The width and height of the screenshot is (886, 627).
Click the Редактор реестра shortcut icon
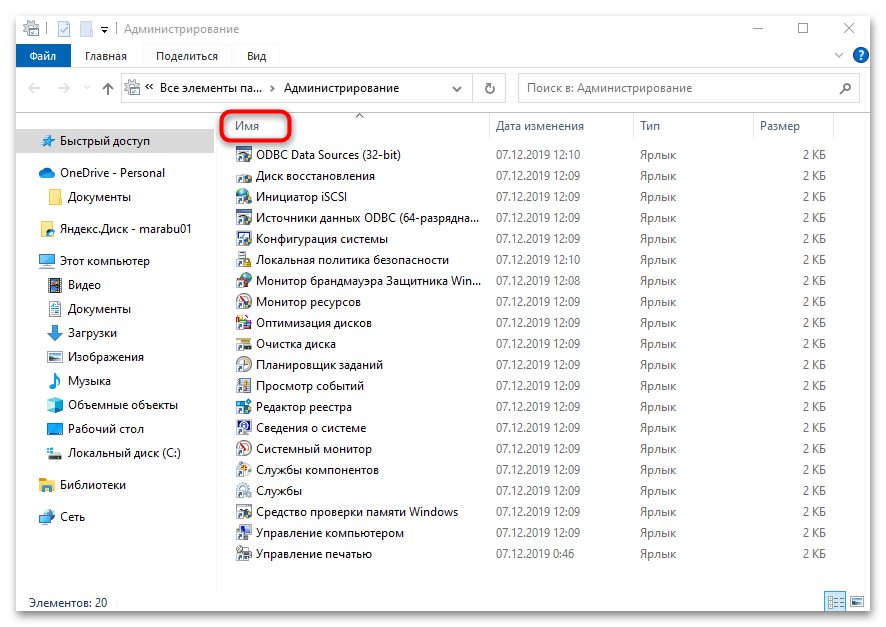[243, 407]
